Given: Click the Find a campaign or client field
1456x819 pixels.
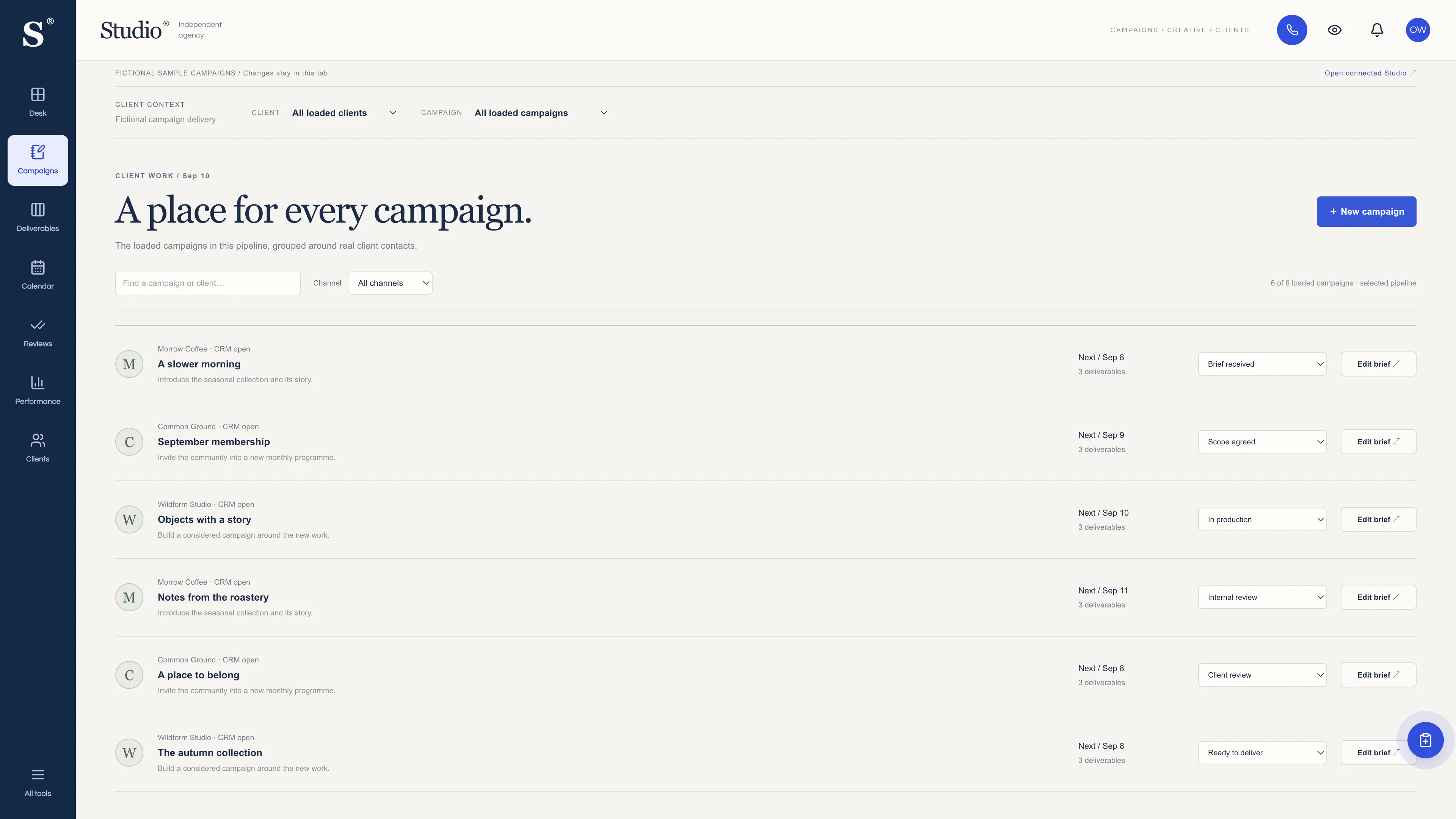Looking at the screenshot, I should pos(208,283).
